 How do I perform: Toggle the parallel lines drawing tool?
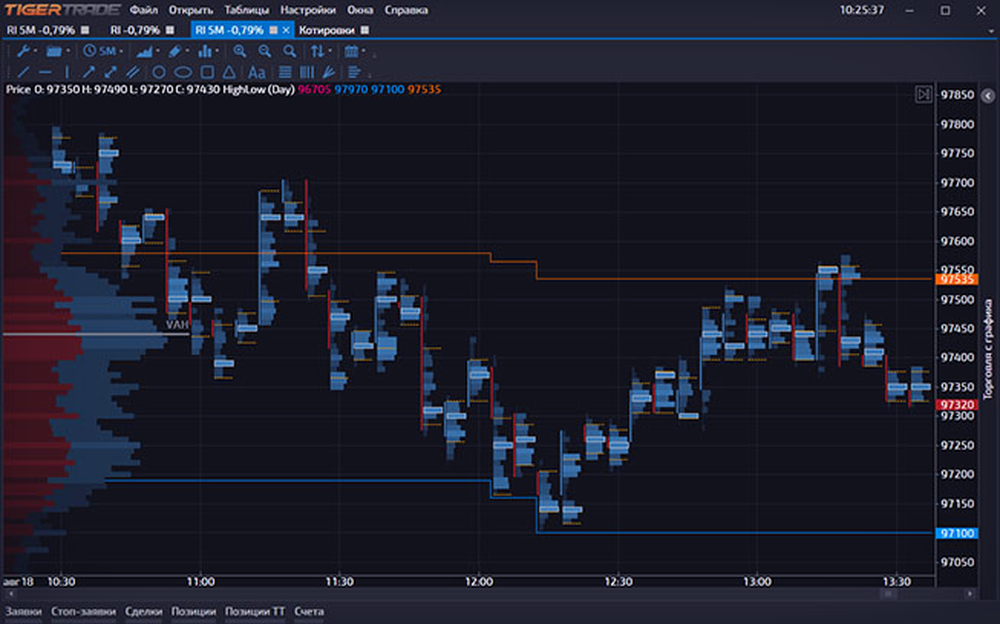[x=130, y=72]
